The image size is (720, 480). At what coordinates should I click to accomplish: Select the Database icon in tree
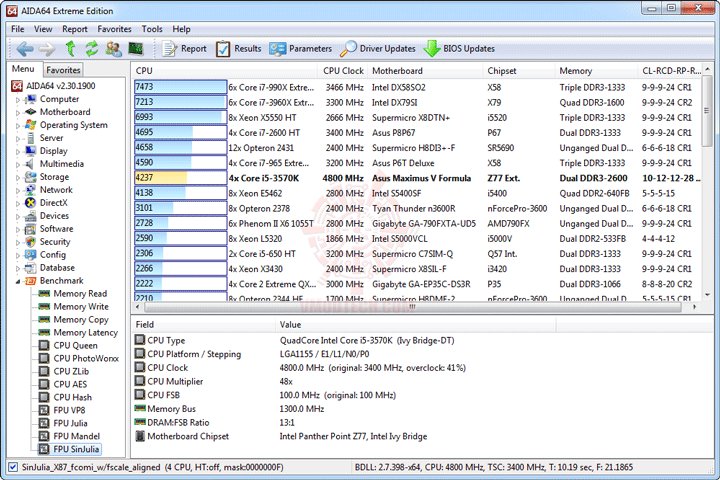30,268
